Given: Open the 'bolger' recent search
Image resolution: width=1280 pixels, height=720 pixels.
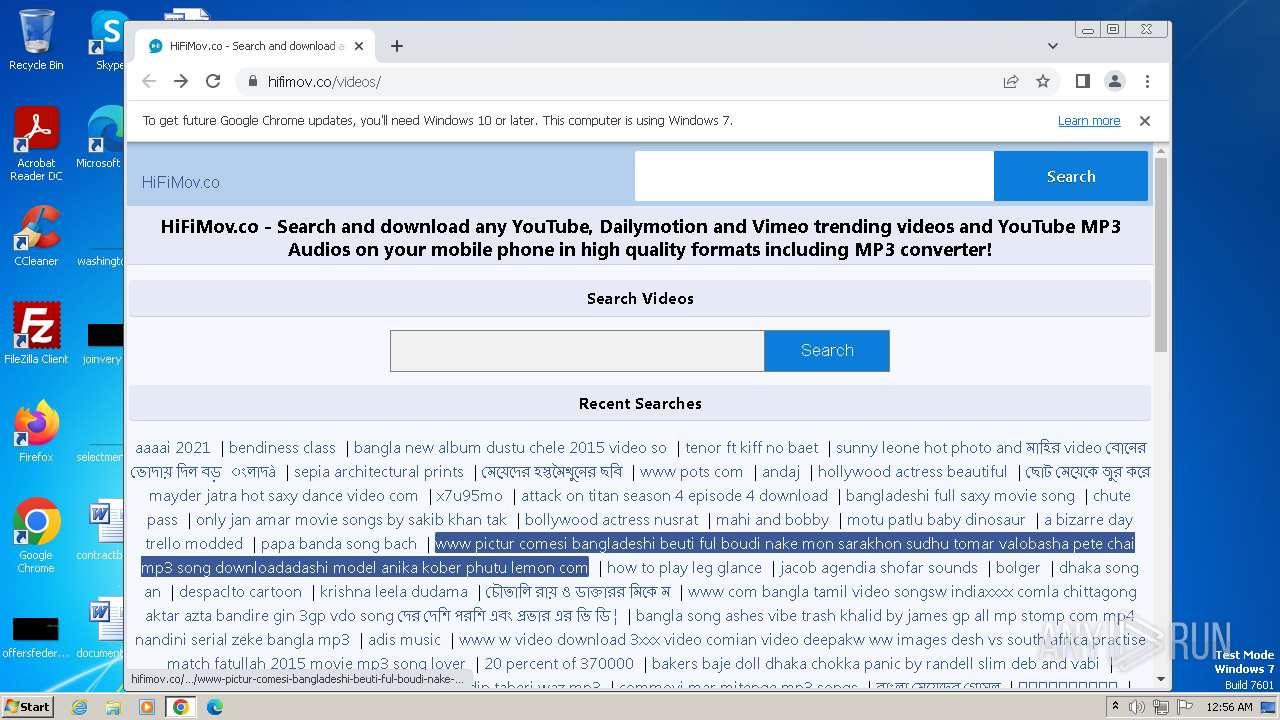Looking at the screenshot, I should point(1018,568).
